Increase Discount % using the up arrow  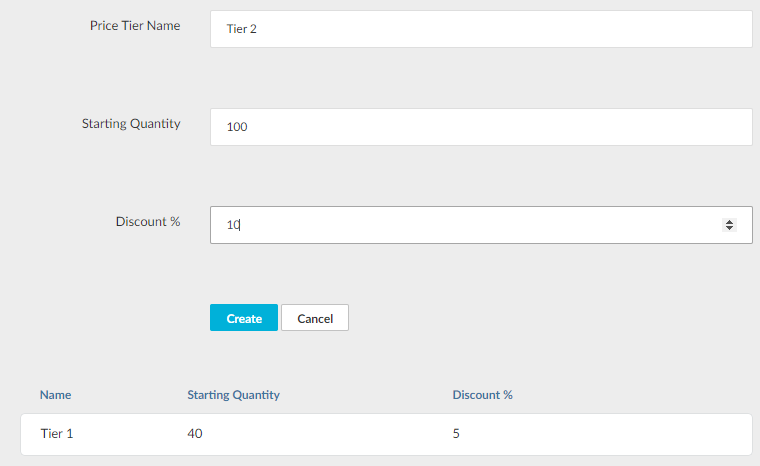(729, 221)
